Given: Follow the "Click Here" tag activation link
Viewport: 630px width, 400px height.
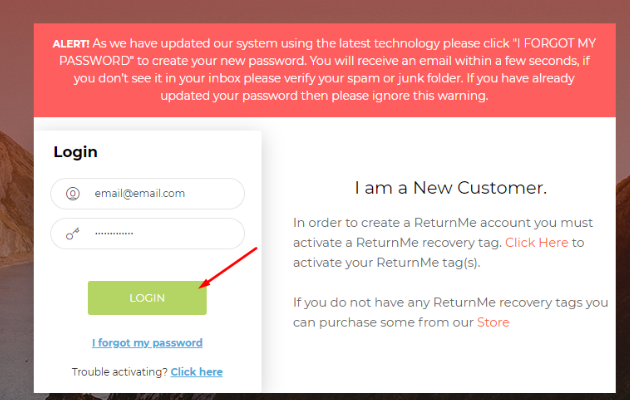Looking at the screenshot, I should click(537, 242).
